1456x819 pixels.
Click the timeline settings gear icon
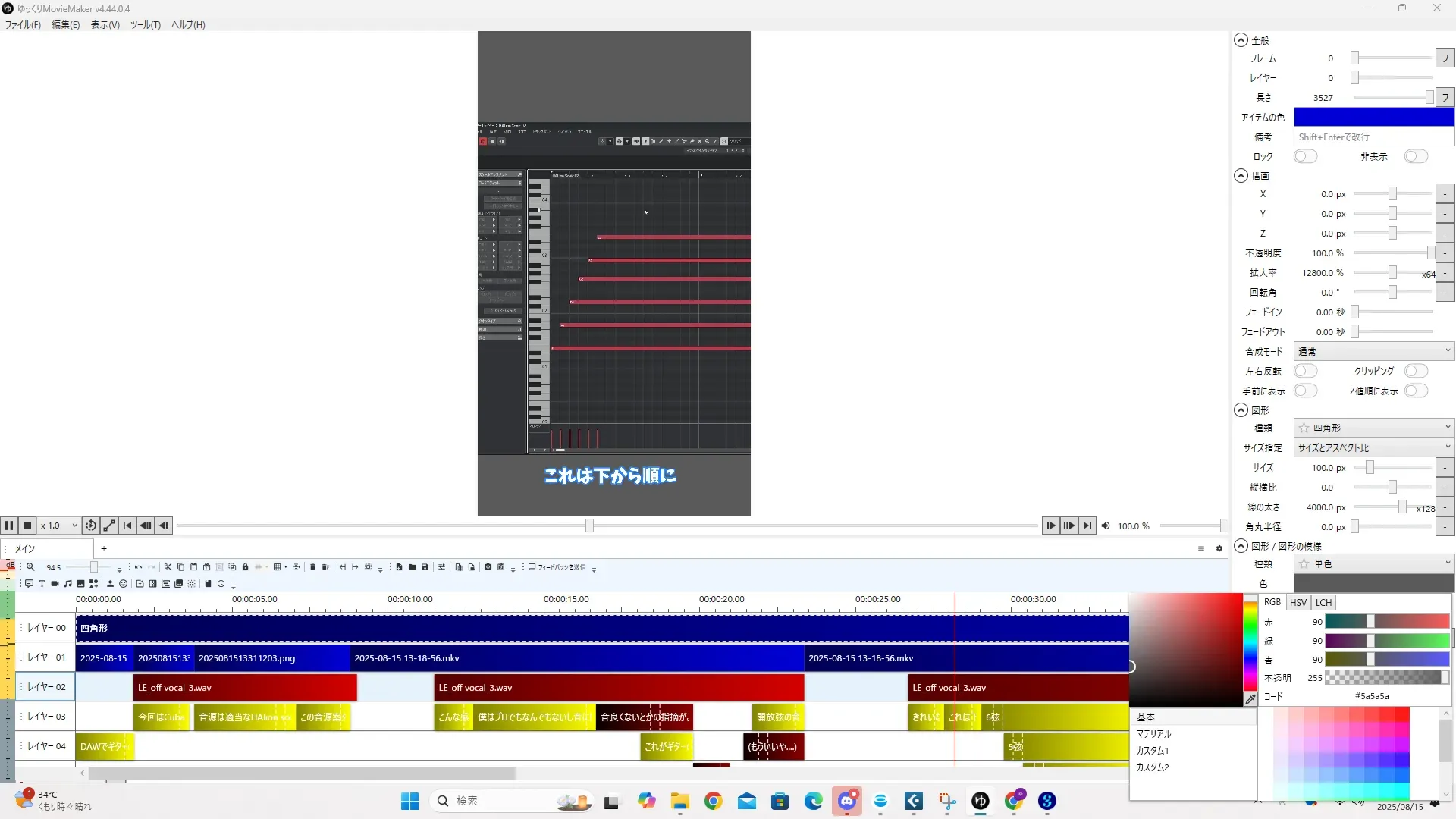pyautogui.click(x=1219, y=548)
